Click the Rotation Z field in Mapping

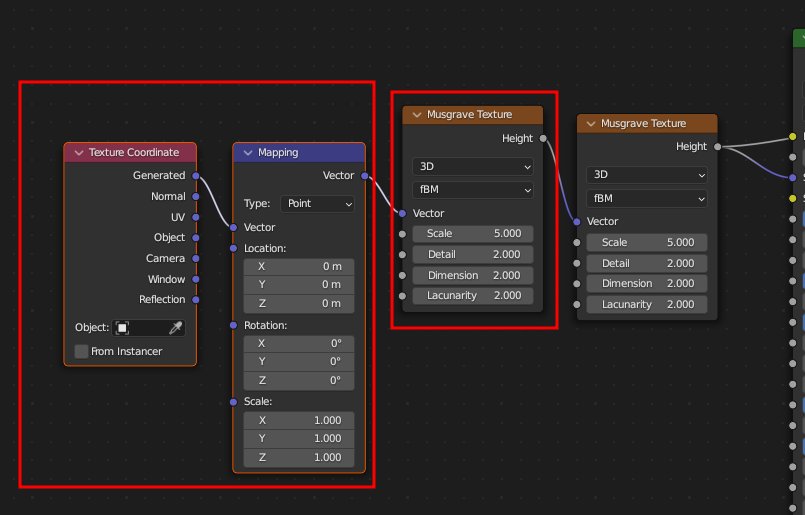point(299,380)
